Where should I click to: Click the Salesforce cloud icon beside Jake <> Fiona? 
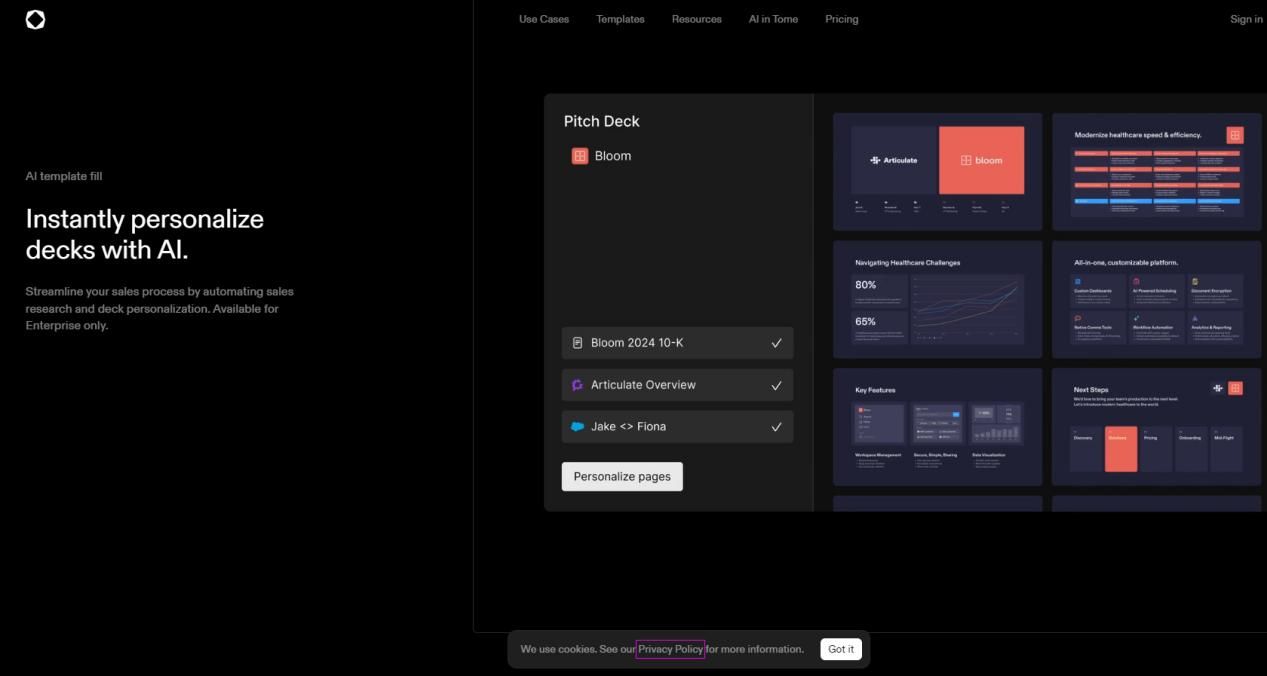point(577,427)
